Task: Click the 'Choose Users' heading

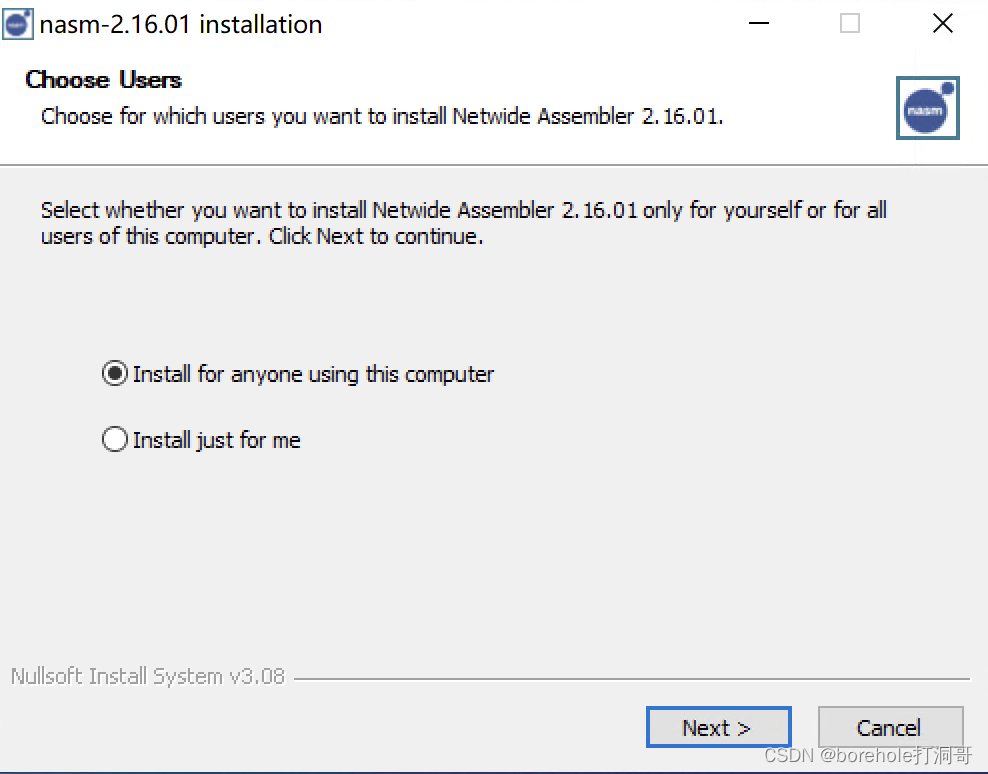Action: [103, 80]
